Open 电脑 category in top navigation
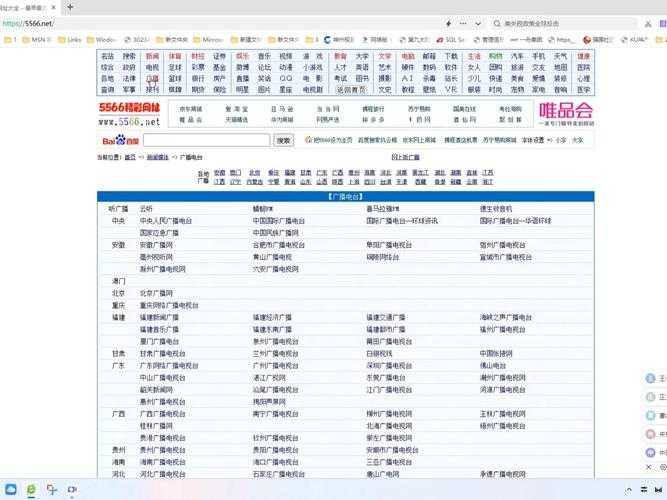Screen dimensions: 667x500 pos(408,56)
